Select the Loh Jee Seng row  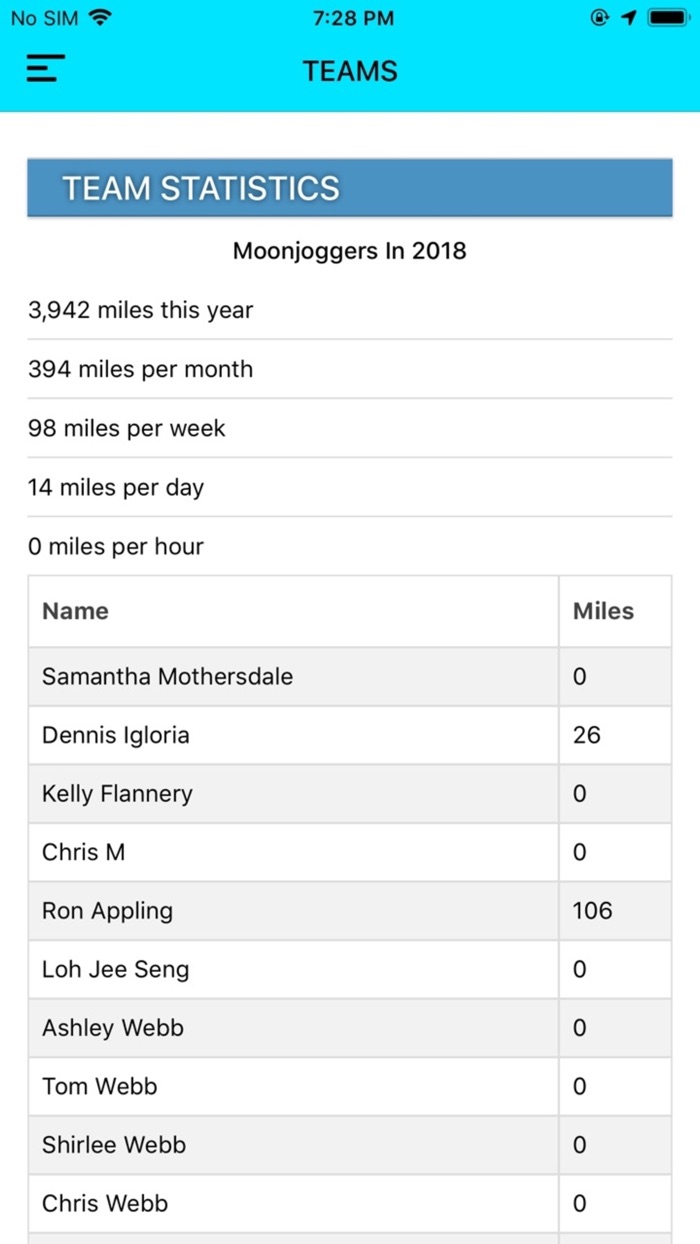(x=115, y=969)
